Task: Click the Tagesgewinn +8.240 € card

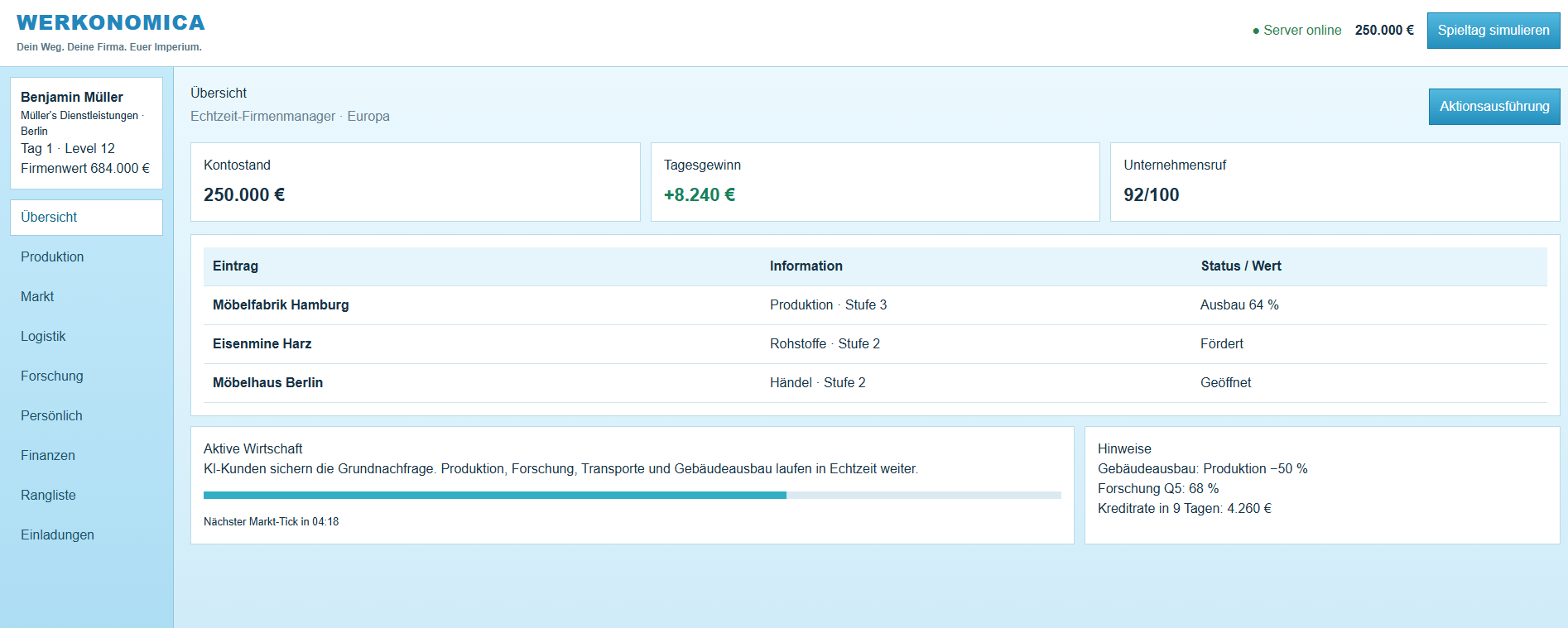Action: 875,182
